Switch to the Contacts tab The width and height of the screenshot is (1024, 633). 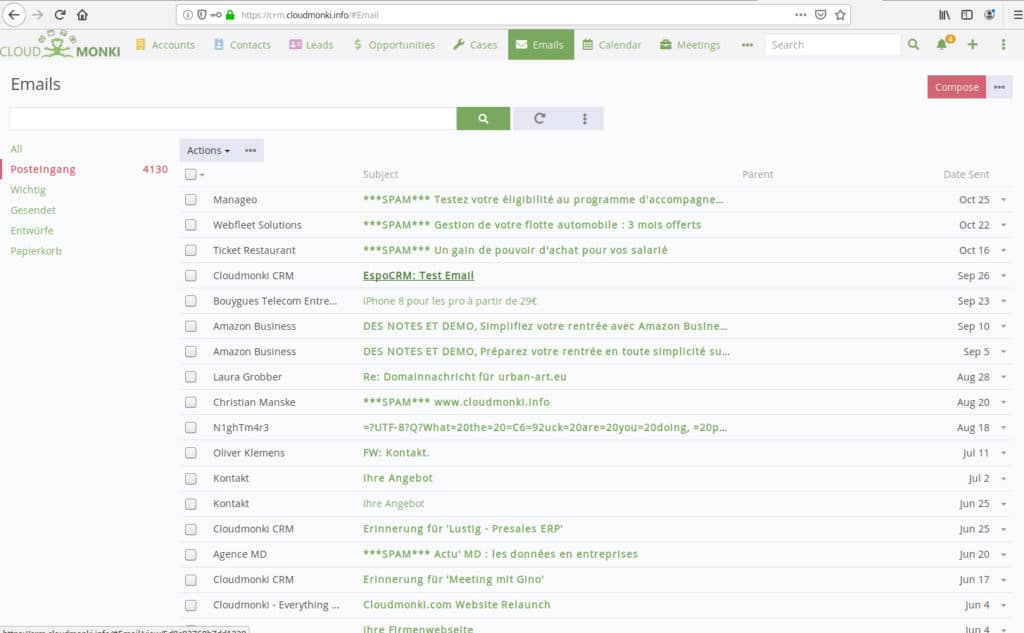point(242,44)
